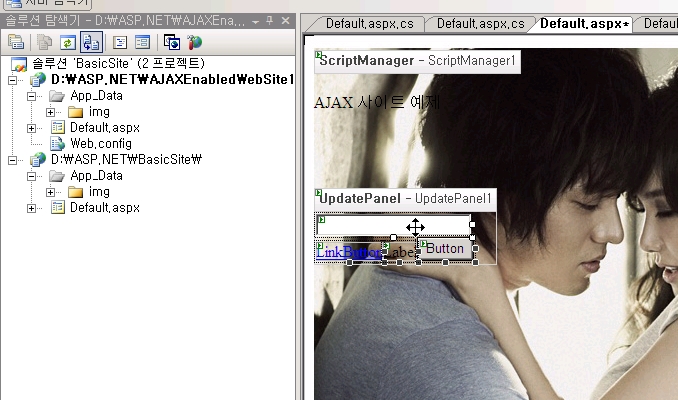Click the 'AJAX 사이트 예제' heading text
Viewport: 678px width, 400px height.
pyautogui.click(x=376, y=103)
